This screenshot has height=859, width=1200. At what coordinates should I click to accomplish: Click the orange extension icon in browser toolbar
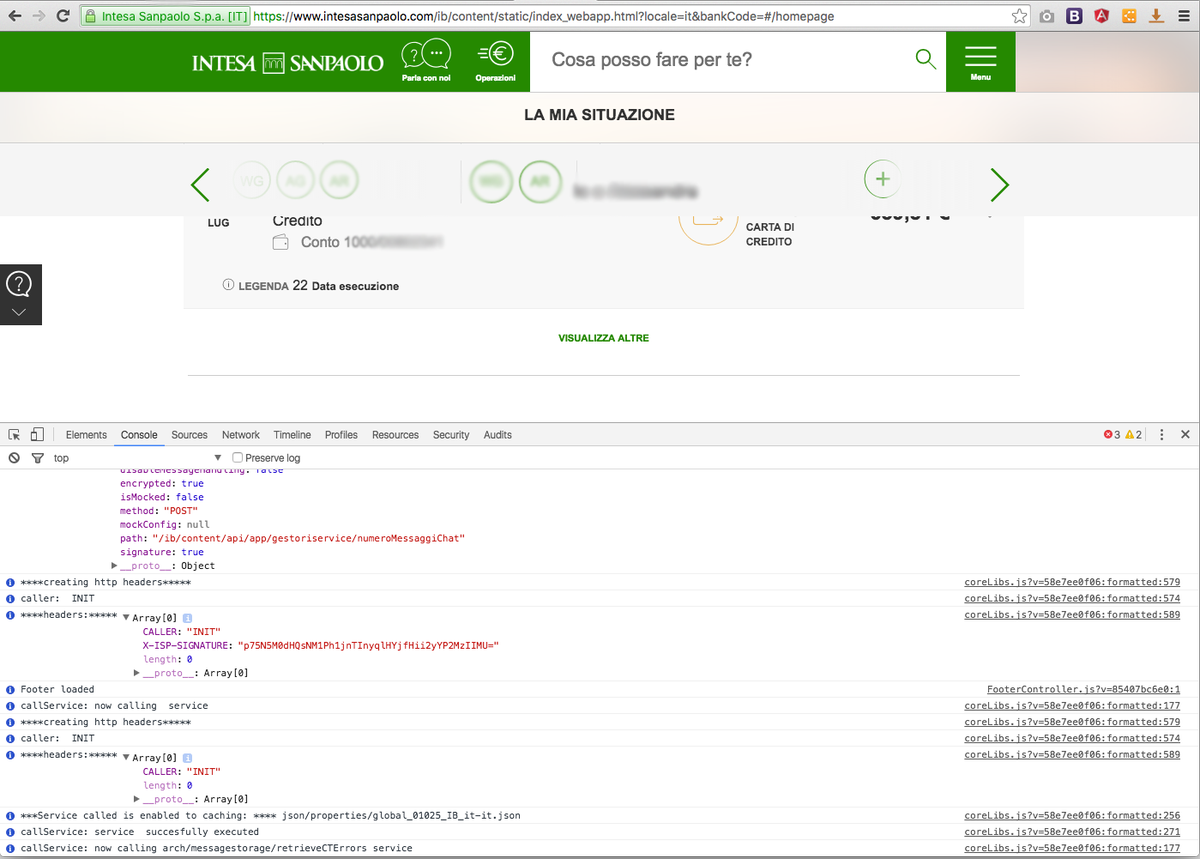(x=1129, y=16)
